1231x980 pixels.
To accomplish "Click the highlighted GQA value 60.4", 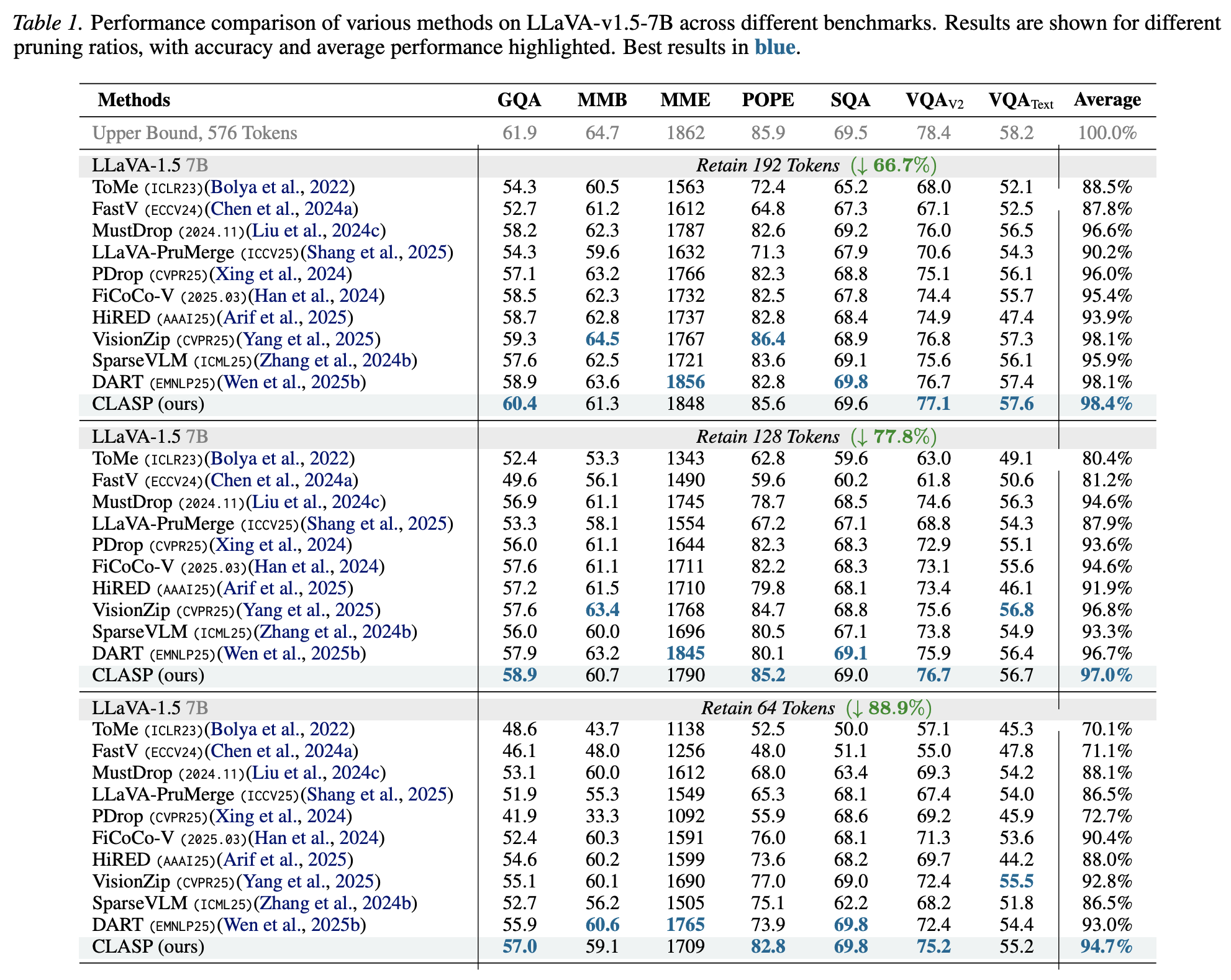I will tap(520, 404).
